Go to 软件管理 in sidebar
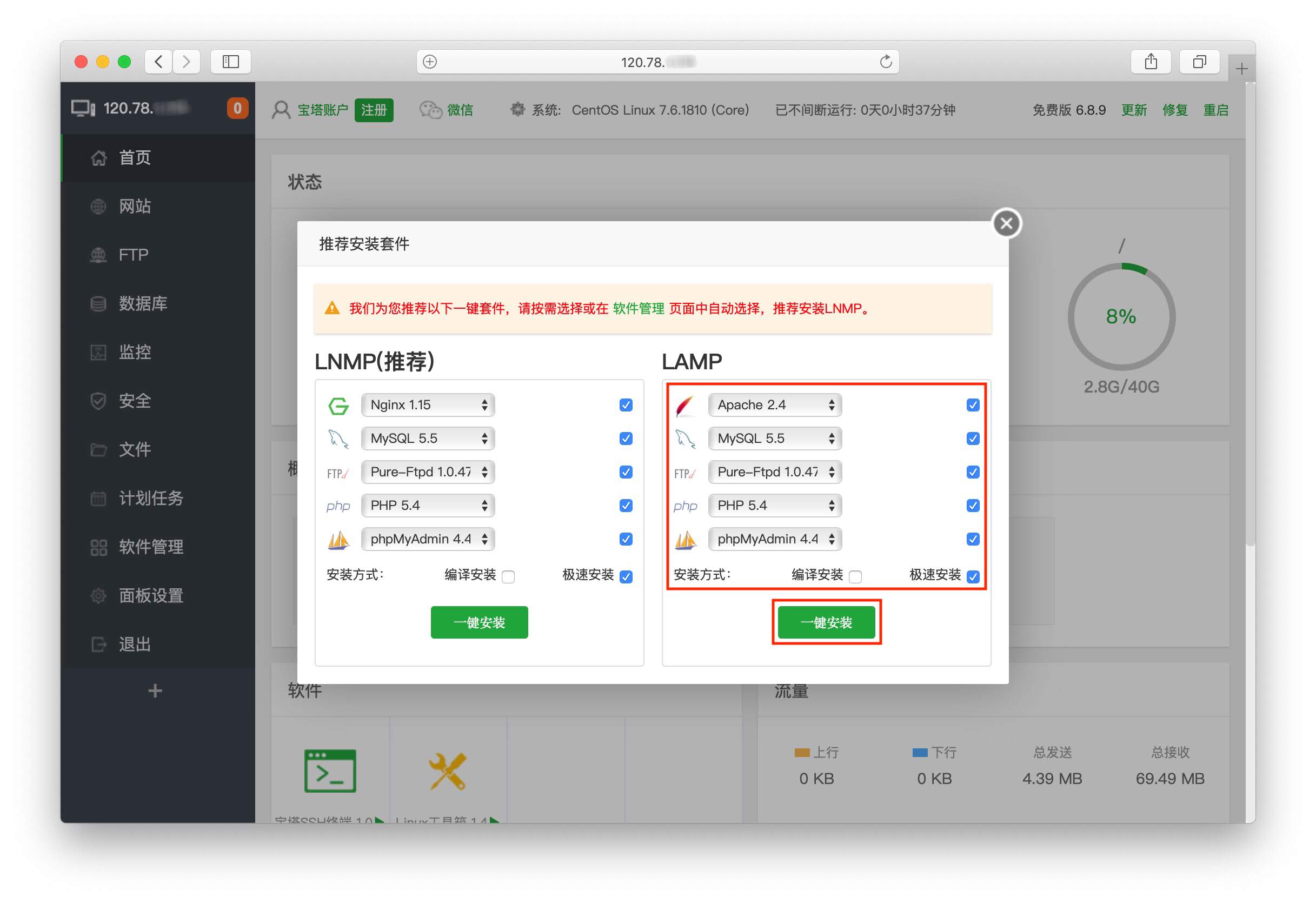 pos(151,547)
